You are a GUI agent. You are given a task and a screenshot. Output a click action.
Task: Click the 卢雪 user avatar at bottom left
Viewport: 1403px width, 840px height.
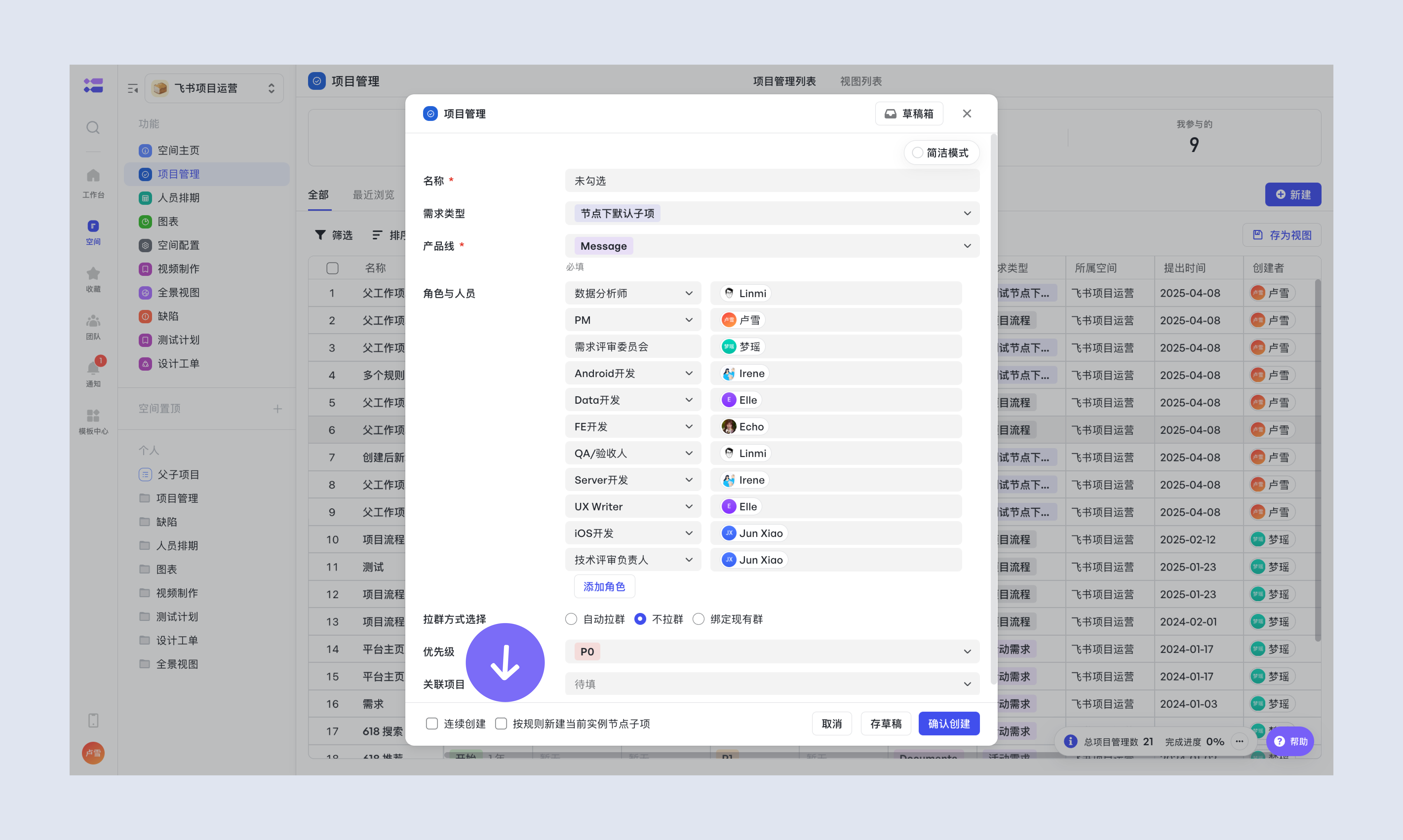93,753
